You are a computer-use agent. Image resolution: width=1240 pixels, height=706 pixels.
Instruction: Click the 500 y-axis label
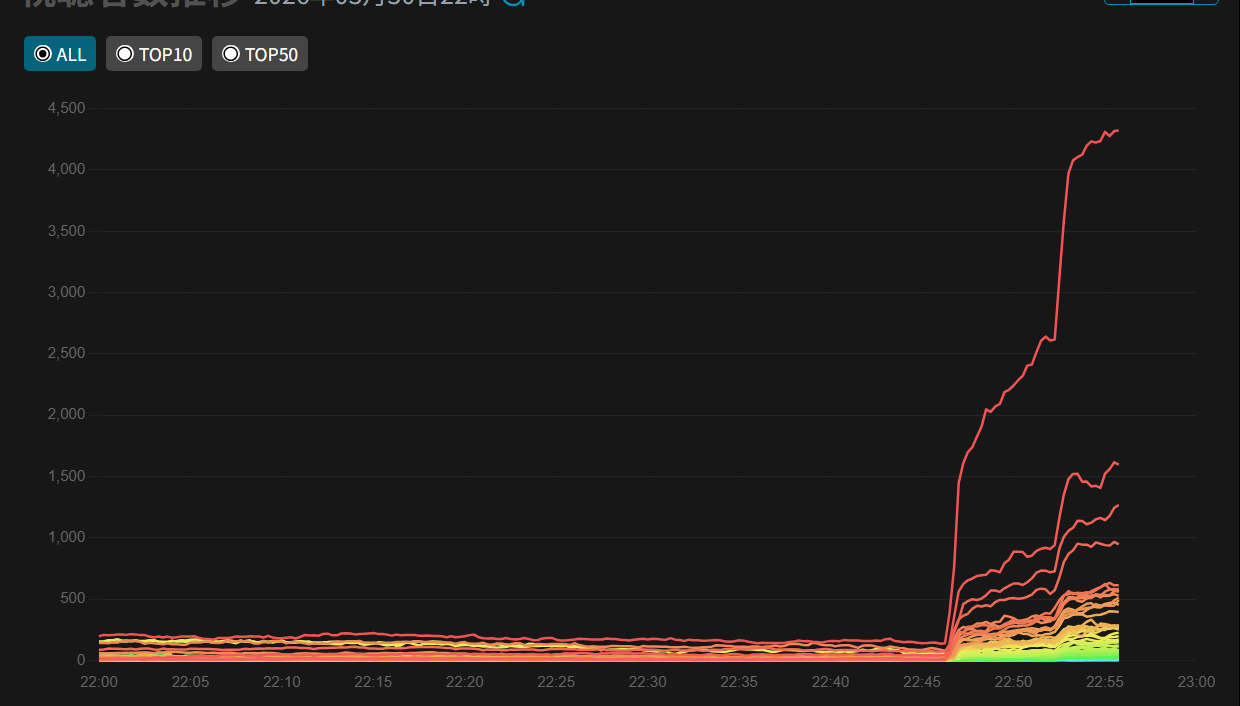pos(75,599)
